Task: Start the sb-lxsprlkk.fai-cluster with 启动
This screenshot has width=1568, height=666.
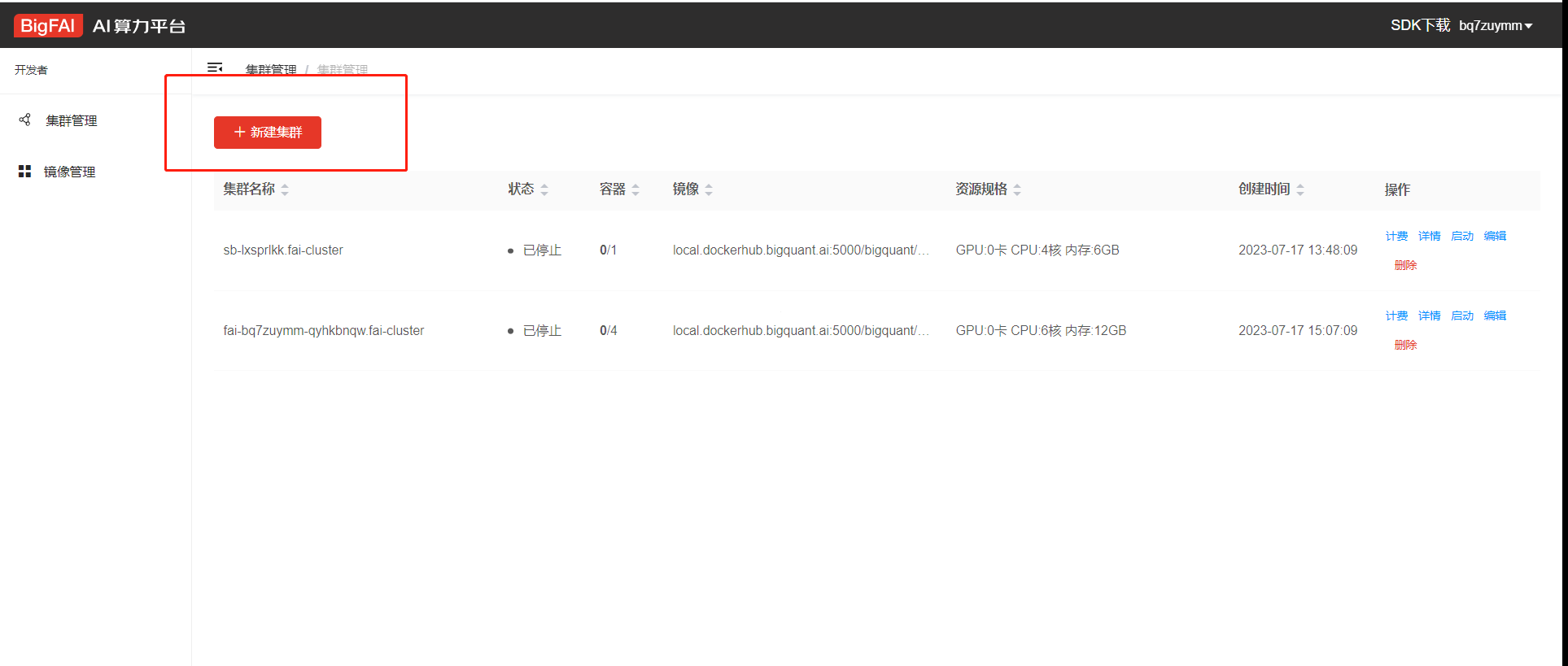Action: [x=1462, y=236]
